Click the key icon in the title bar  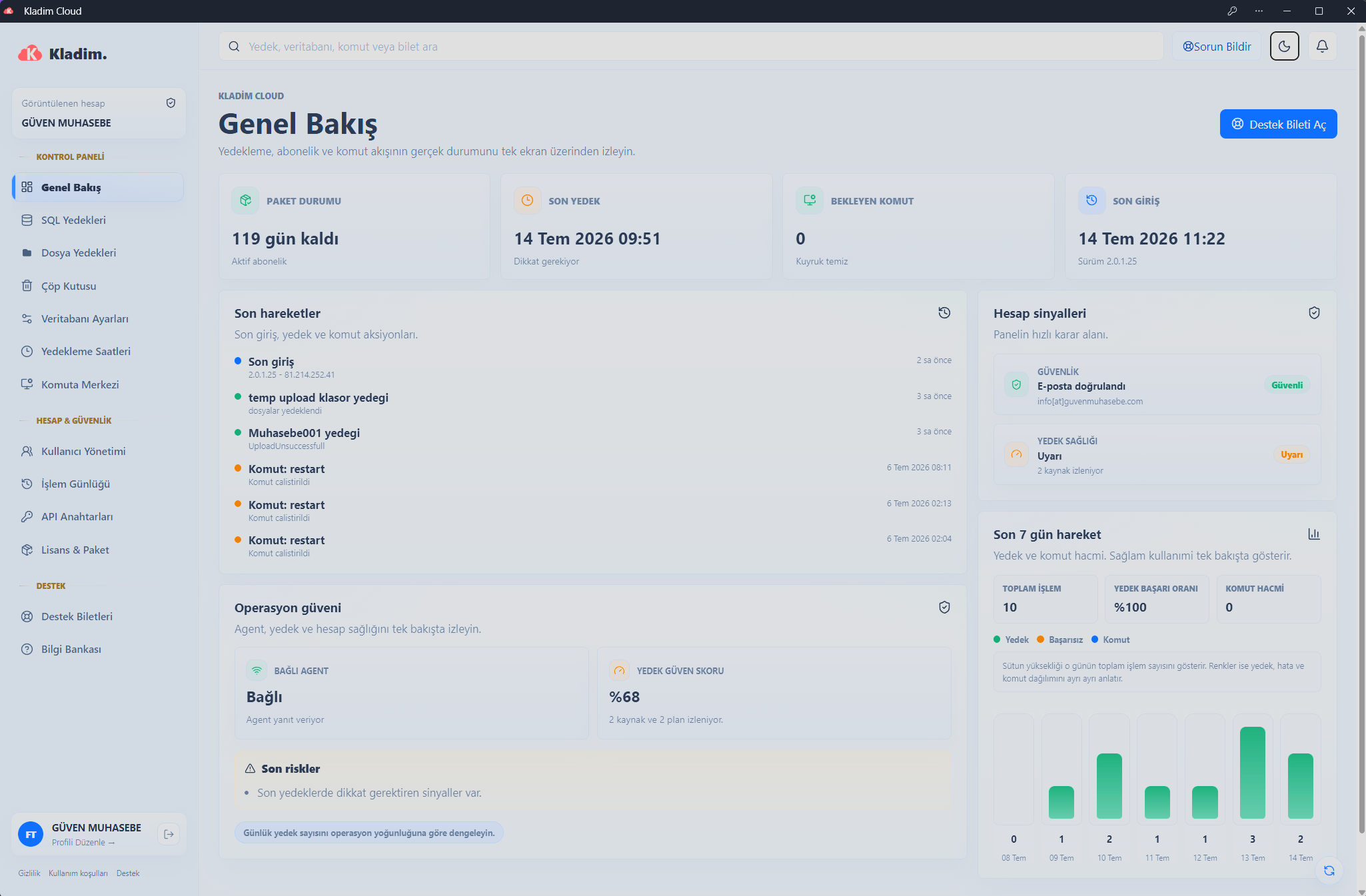click(1232, 11)
